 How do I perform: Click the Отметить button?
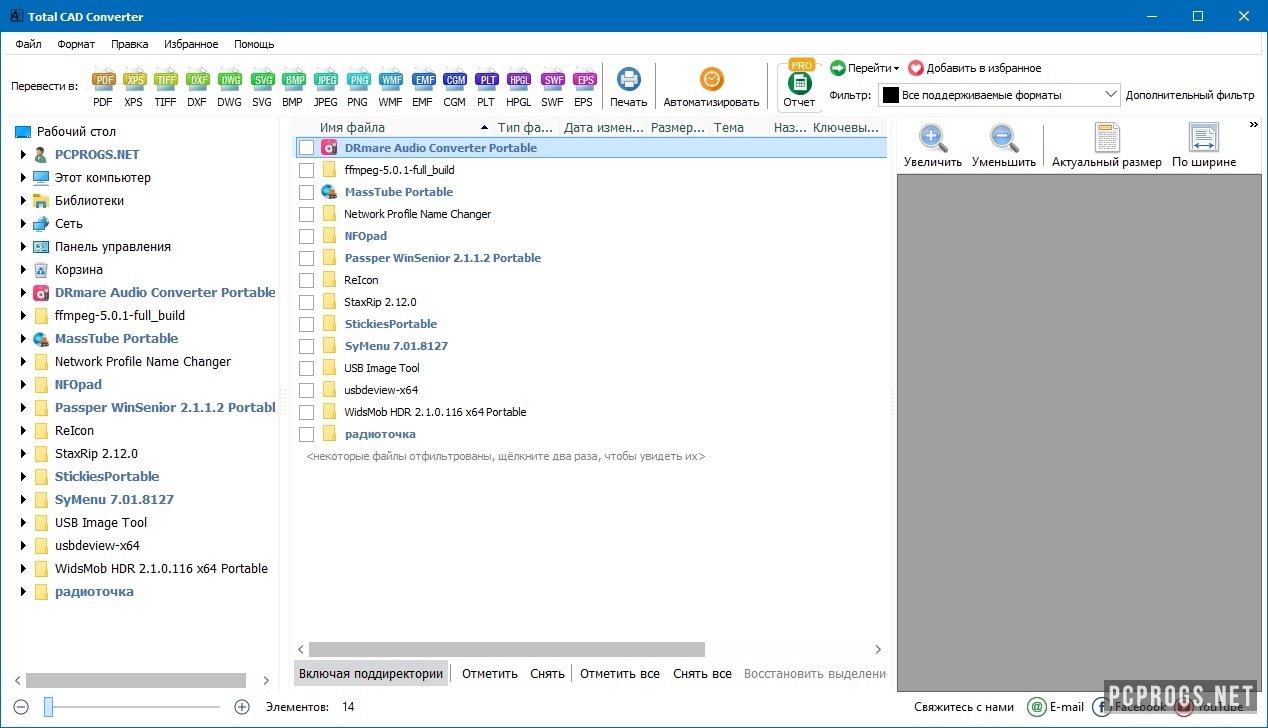490,674
